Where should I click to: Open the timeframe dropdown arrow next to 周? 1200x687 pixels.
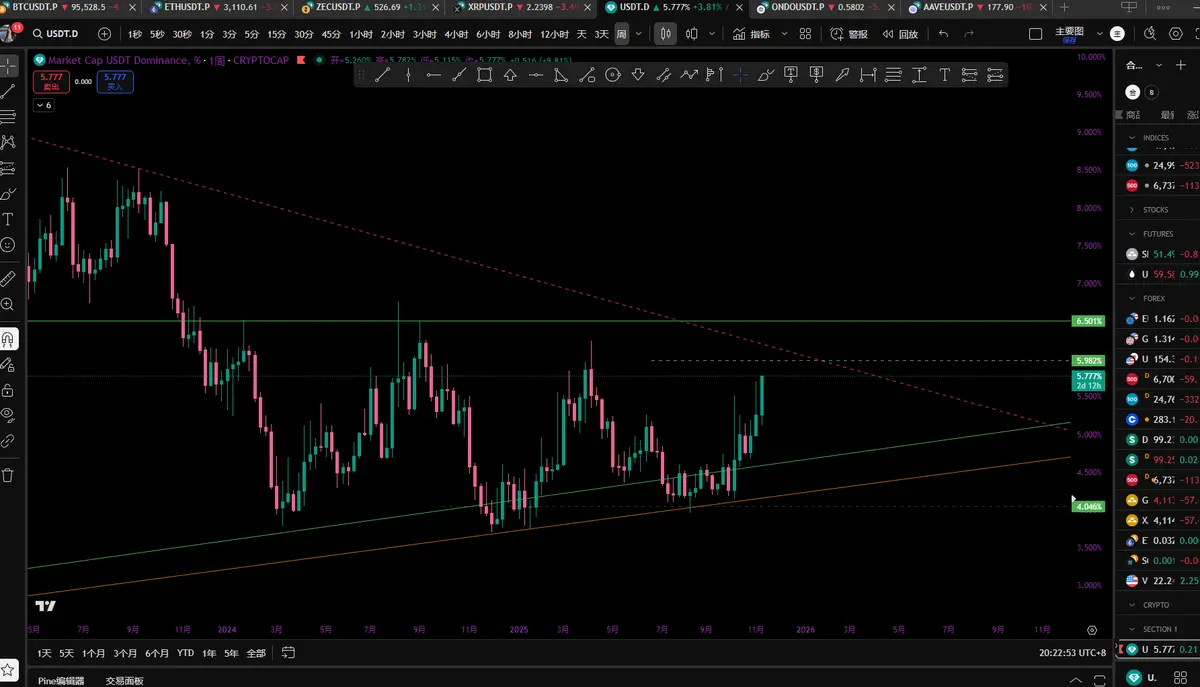tap(638, 33)
